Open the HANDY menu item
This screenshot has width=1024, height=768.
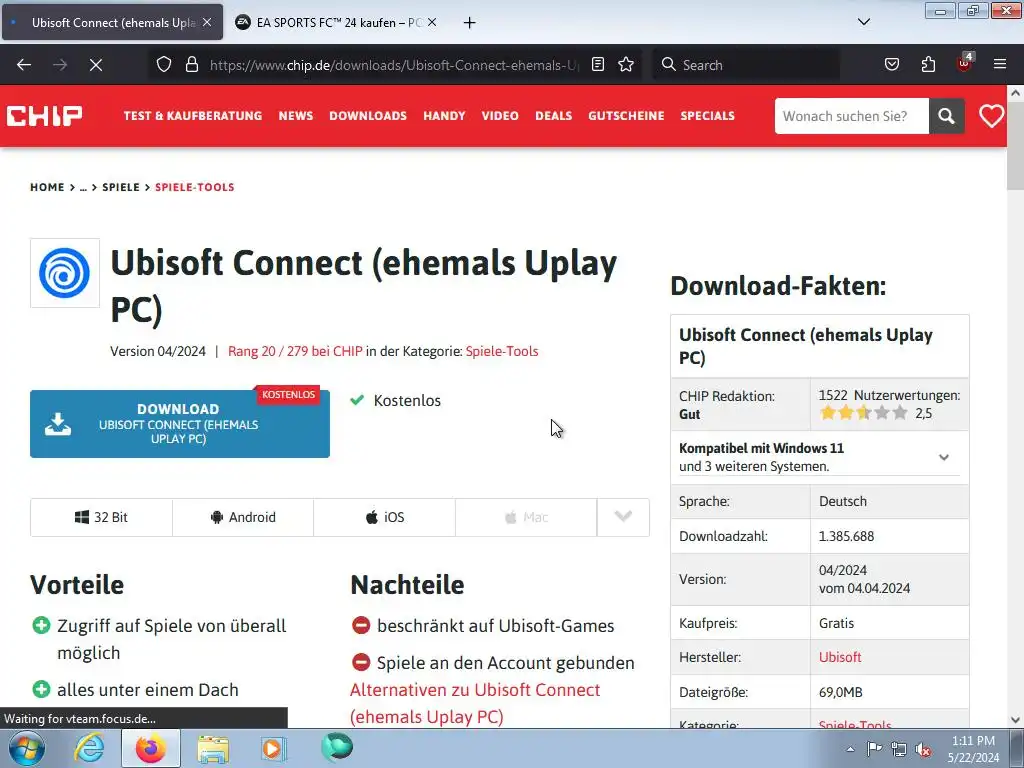(444, 116)
